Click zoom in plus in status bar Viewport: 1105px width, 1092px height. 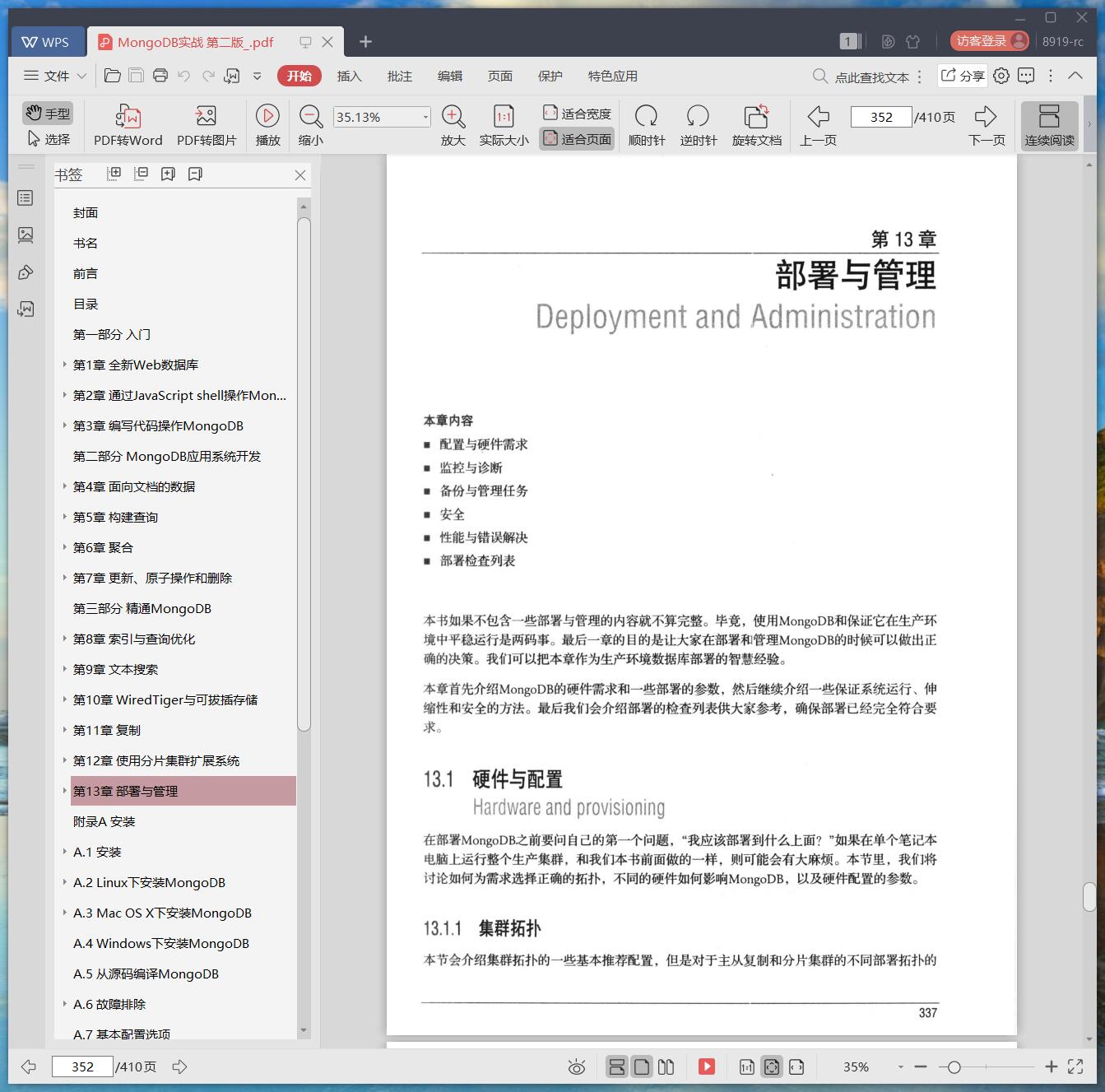1051,1066
